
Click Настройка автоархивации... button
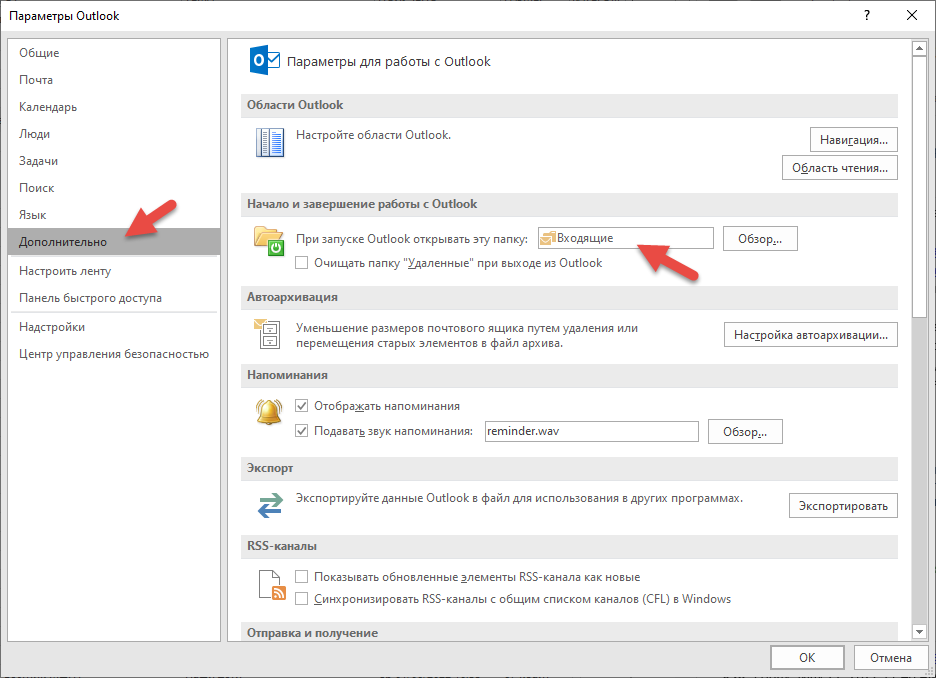click(x=811, y=335)
